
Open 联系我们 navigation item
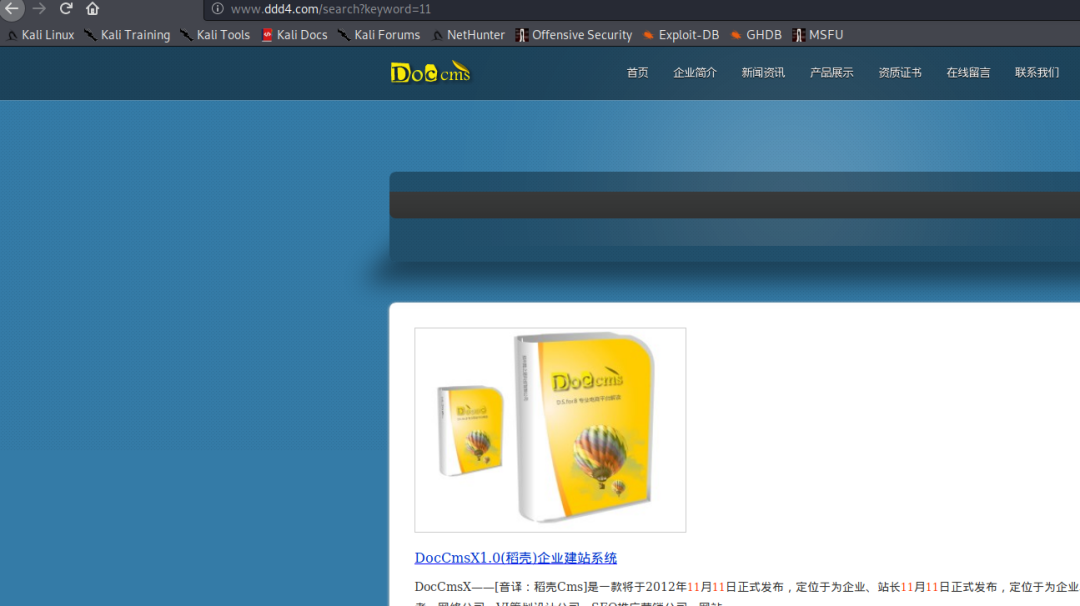[1037, 73]
